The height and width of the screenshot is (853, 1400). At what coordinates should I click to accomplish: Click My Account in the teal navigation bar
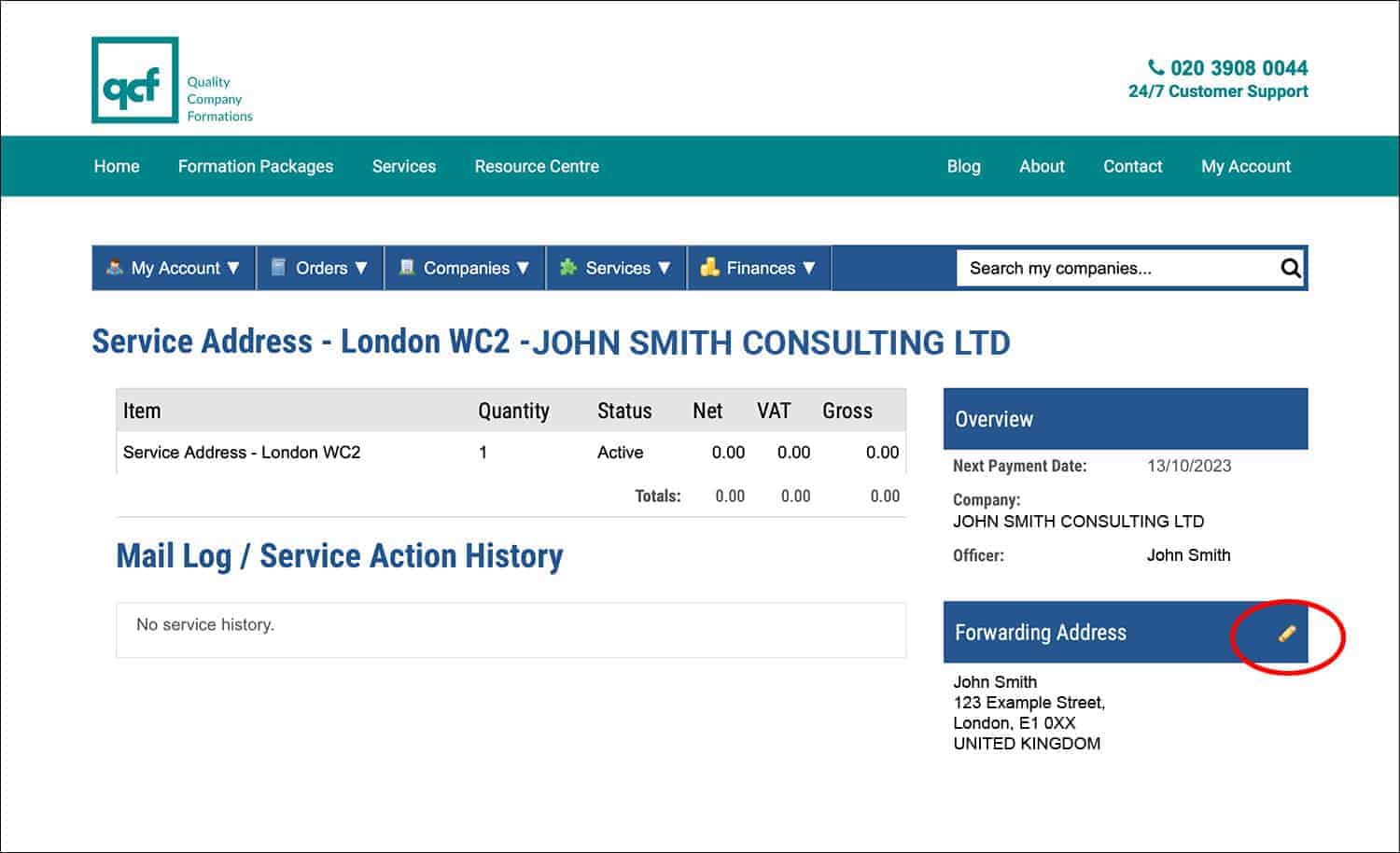pos(1246,166)
